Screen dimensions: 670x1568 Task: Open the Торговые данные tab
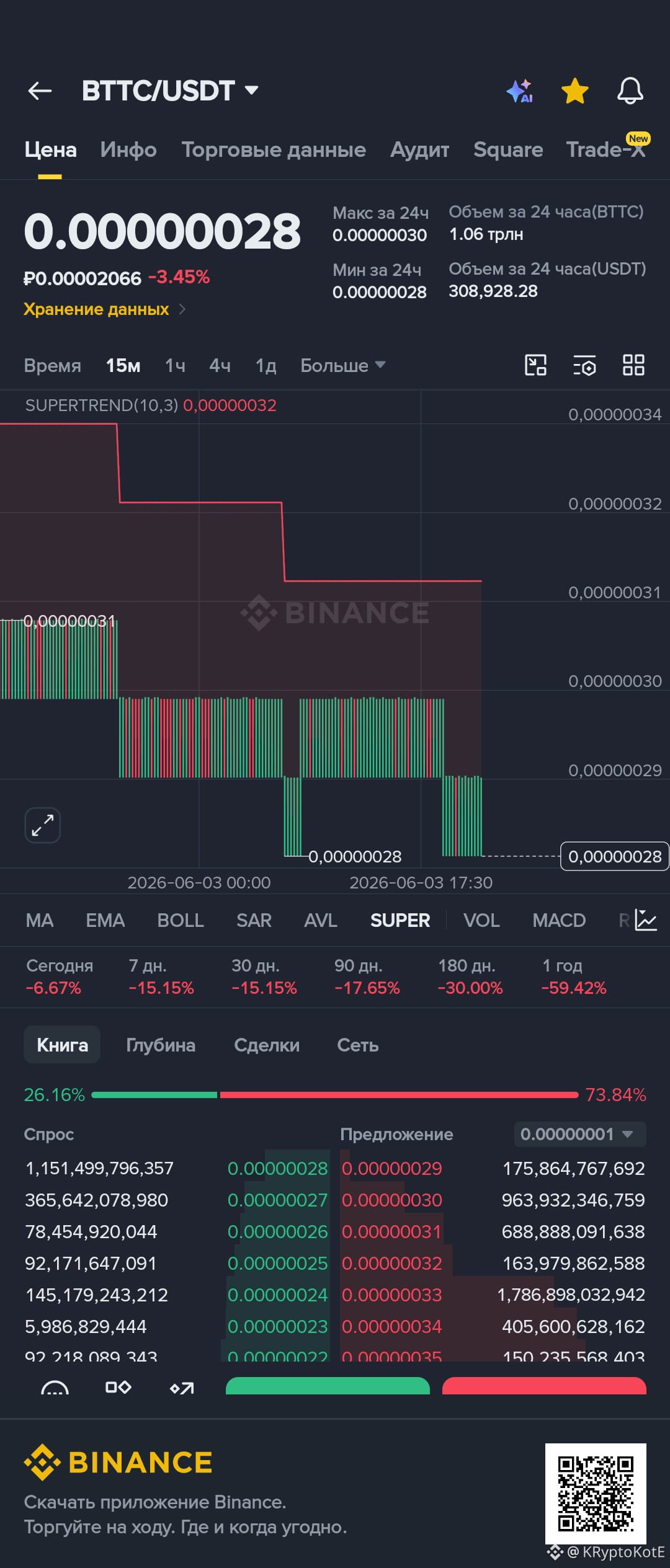click(x=274, y=149)
